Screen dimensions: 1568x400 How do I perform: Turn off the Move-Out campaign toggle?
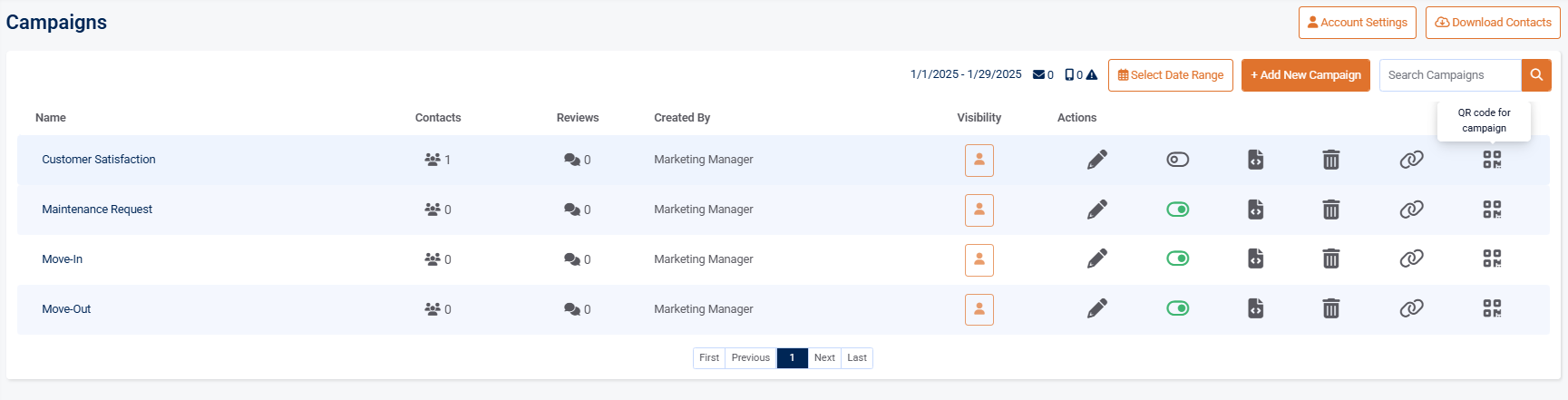(x=1177, y=309)
